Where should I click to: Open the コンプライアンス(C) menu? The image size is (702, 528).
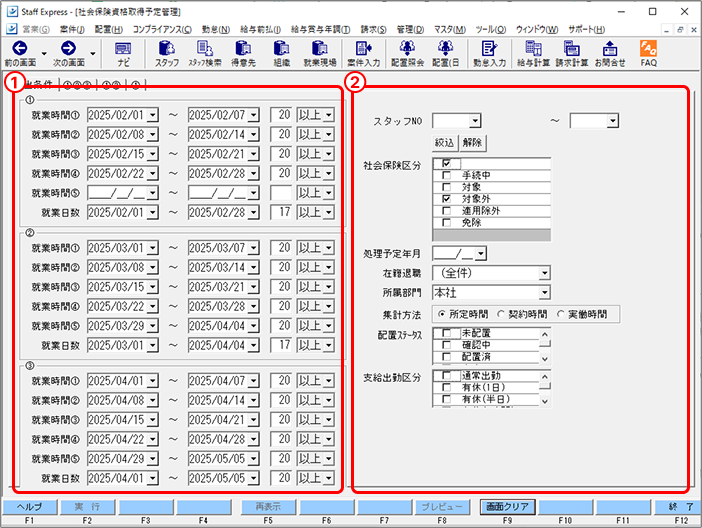coord(162,30)
